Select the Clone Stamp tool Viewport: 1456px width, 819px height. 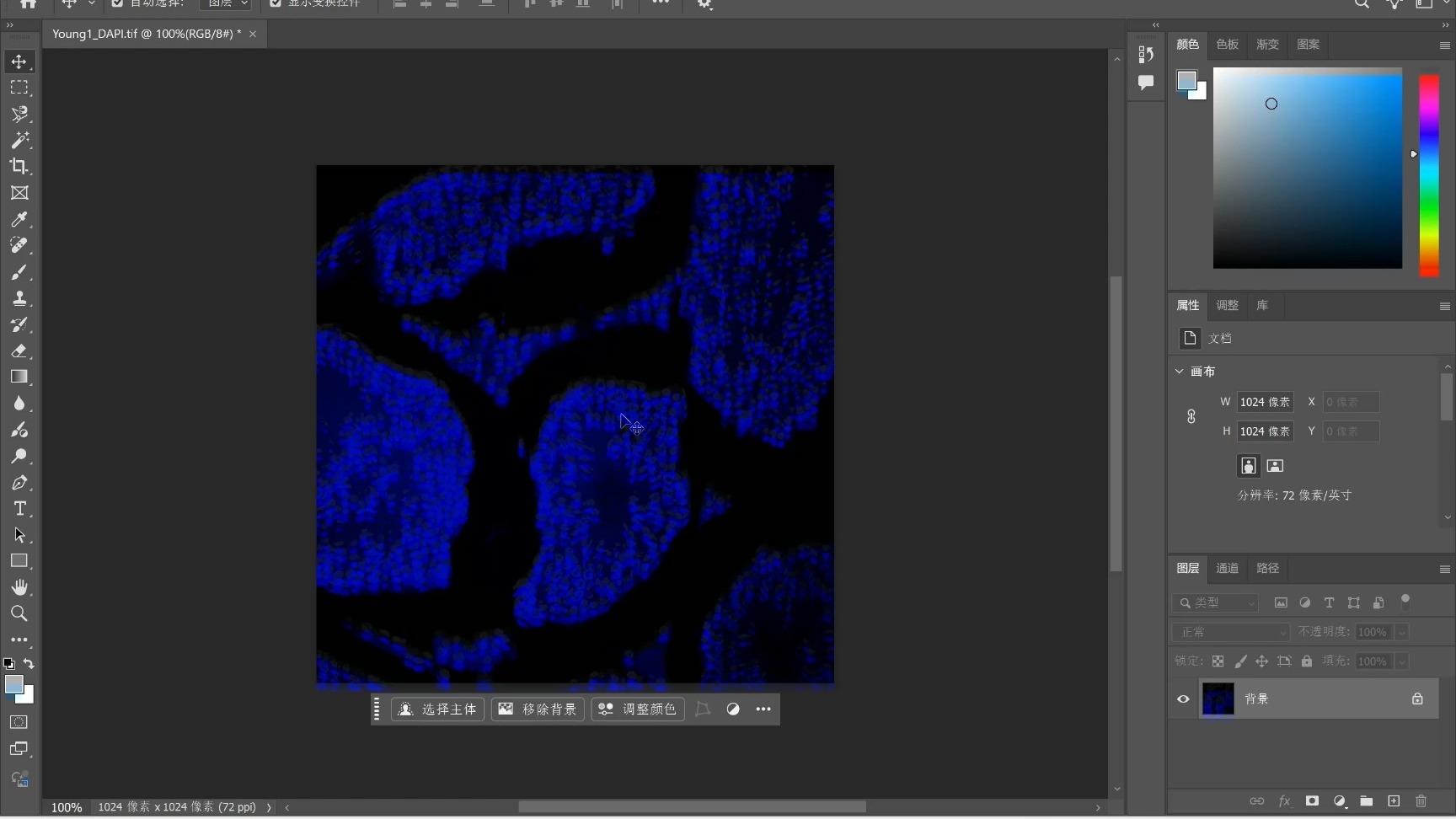(x=19, y=298)
